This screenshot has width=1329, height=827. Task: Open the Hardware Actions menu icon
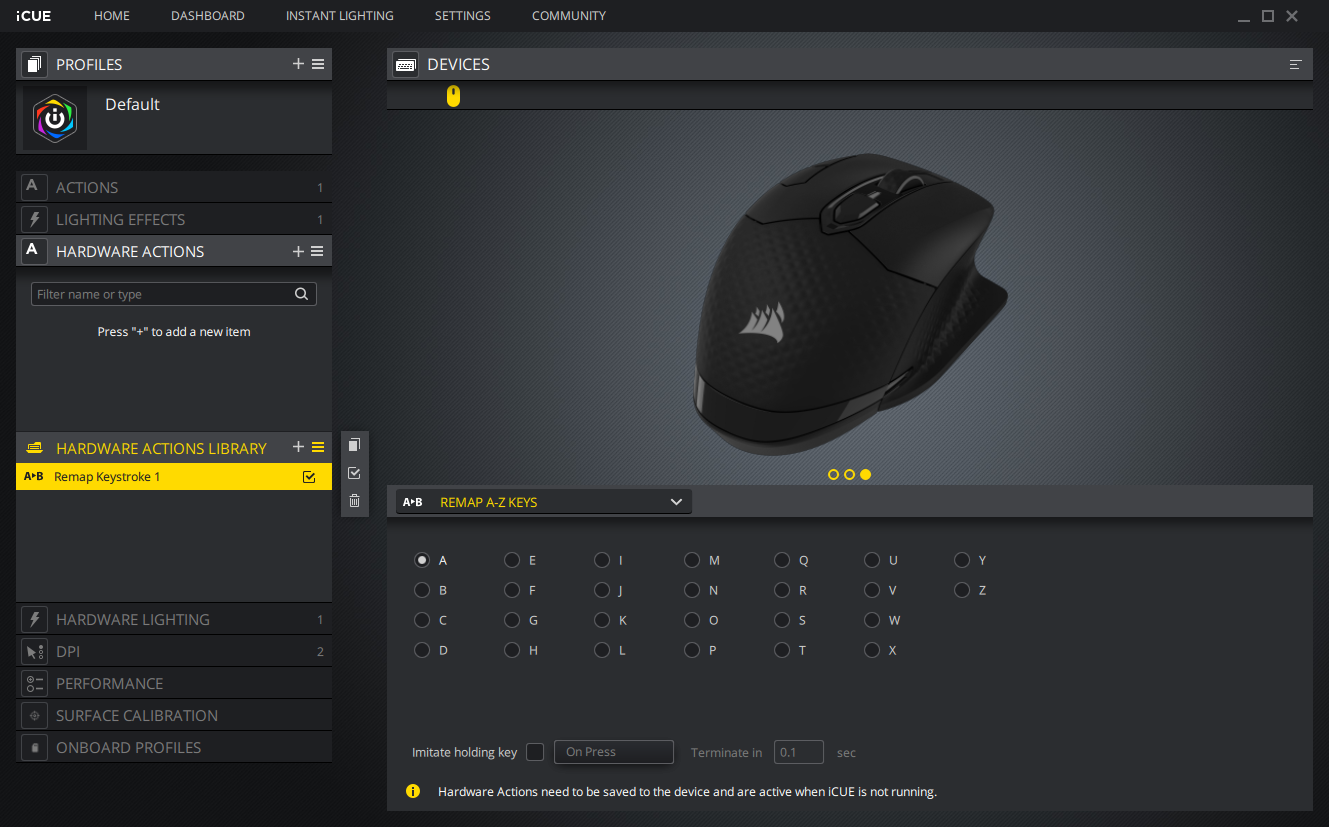click(318, 251)
